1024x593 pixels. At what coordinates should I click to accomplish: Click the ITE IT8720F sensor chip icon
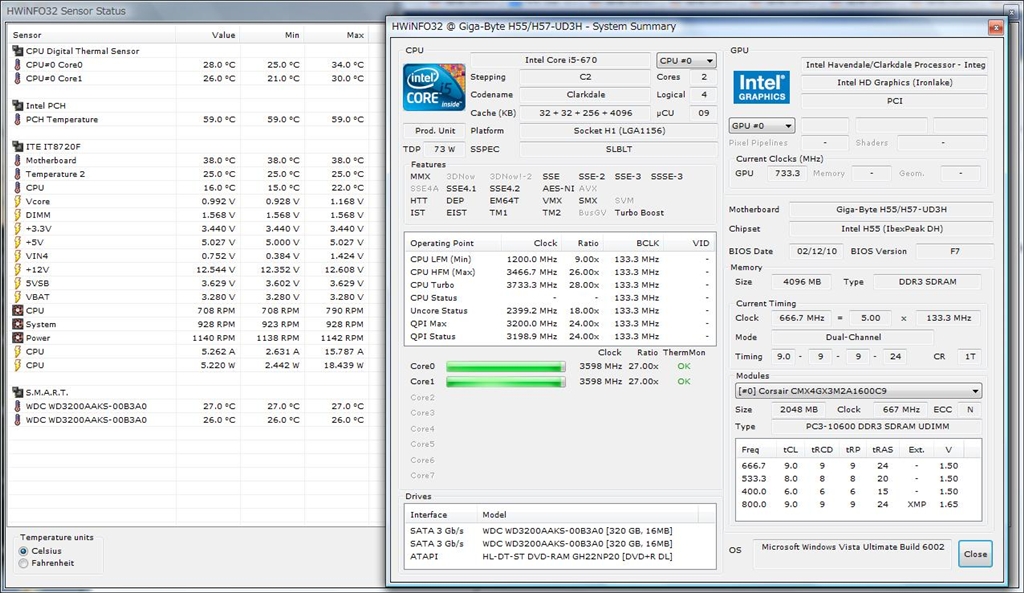coord(17,147)
